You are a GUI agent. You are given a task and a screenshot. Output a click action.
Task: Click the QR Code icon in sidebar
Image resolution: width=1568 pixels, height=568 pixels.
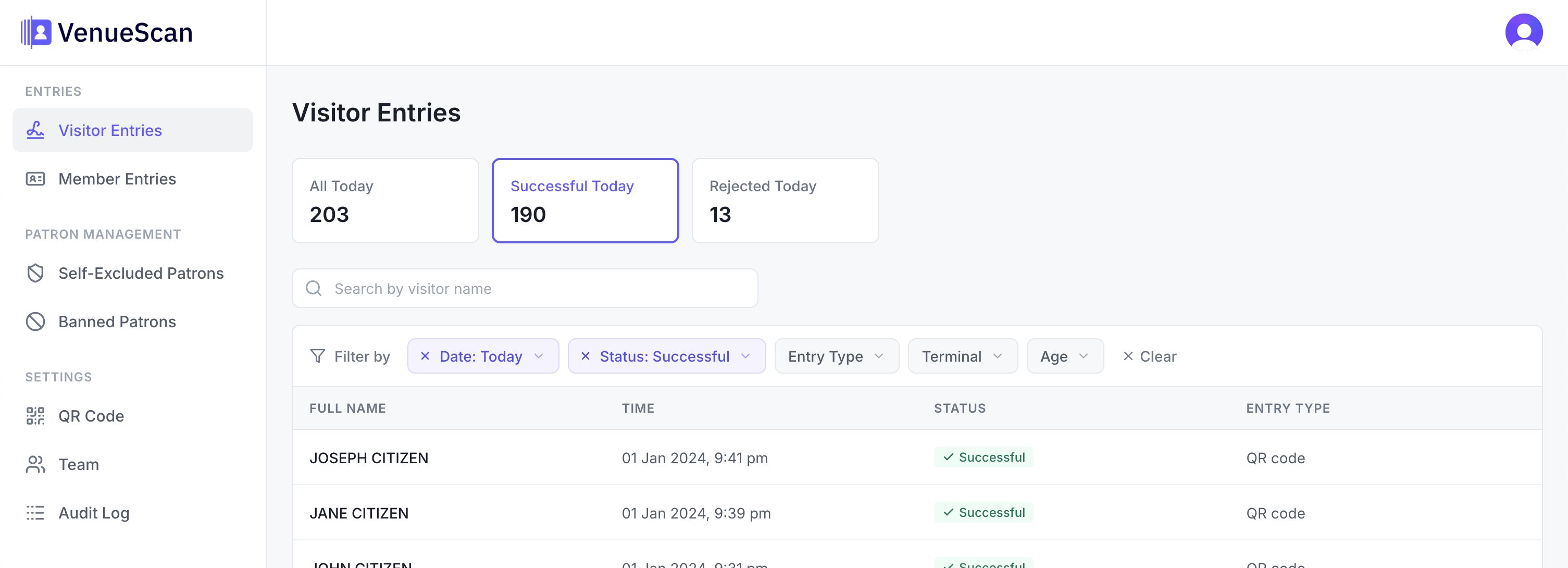[35, 416]
